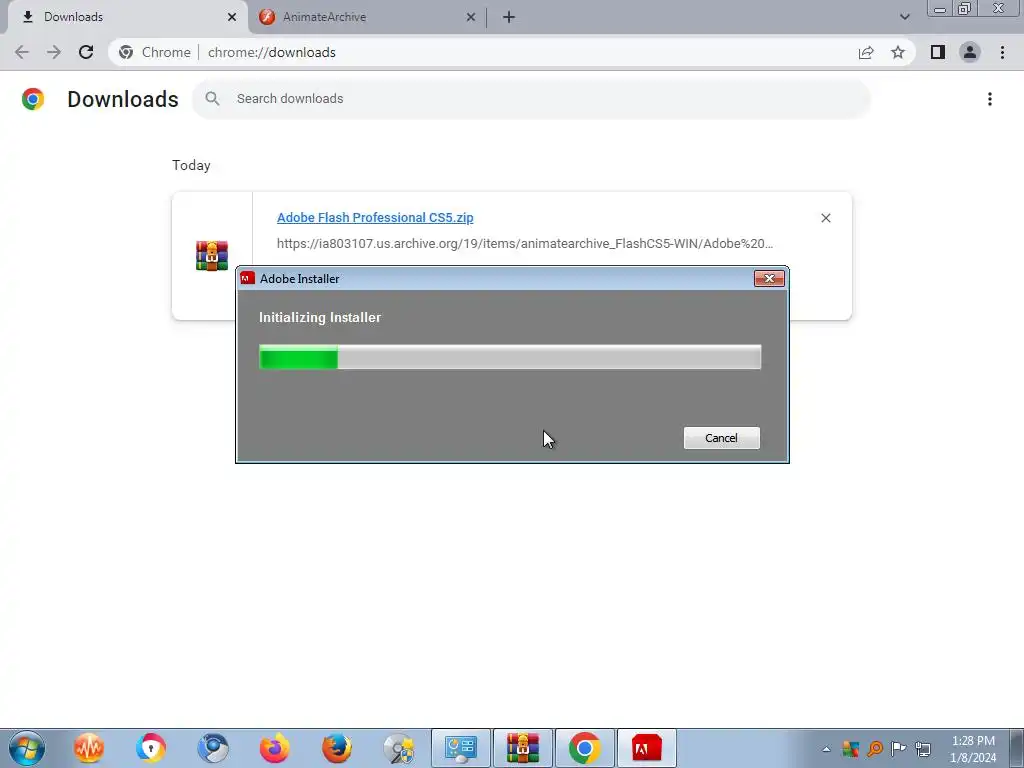Open a new browser tab

(x=509, y=18)
